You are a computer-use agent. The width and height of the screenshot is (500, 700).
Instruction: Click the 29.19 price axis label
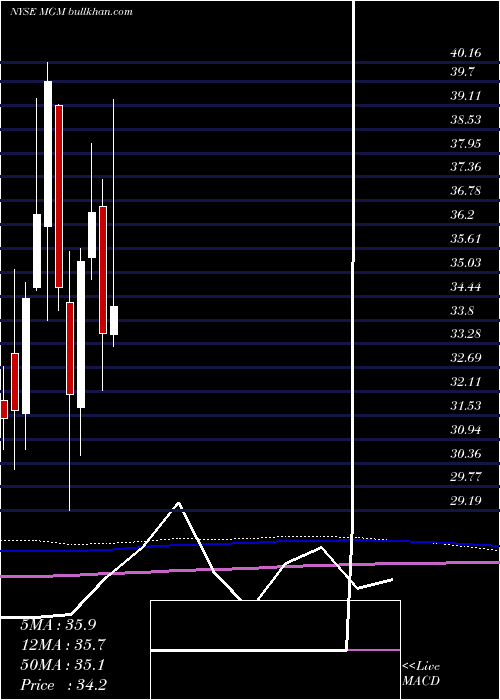coord(466,501)
